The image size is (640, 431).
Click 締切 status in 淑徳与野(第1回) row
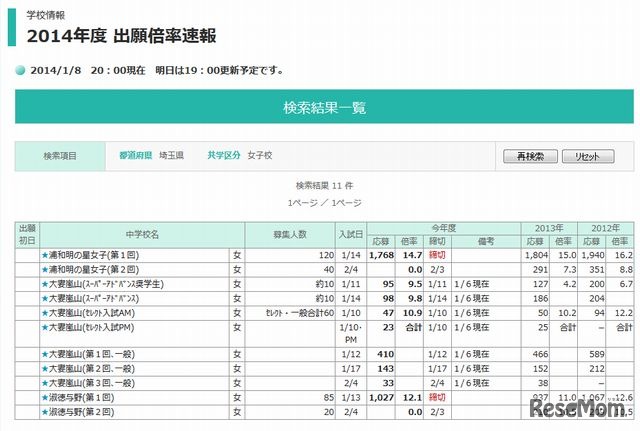[x=437, y=398]
